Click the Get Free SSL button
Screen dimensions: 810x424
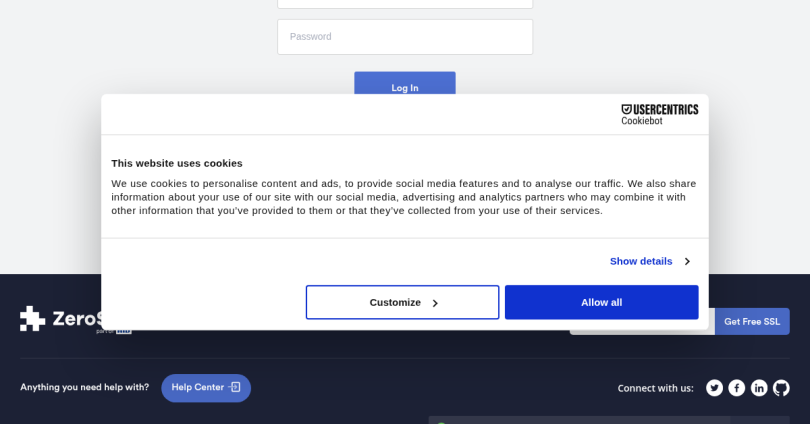tap(752, 321)
